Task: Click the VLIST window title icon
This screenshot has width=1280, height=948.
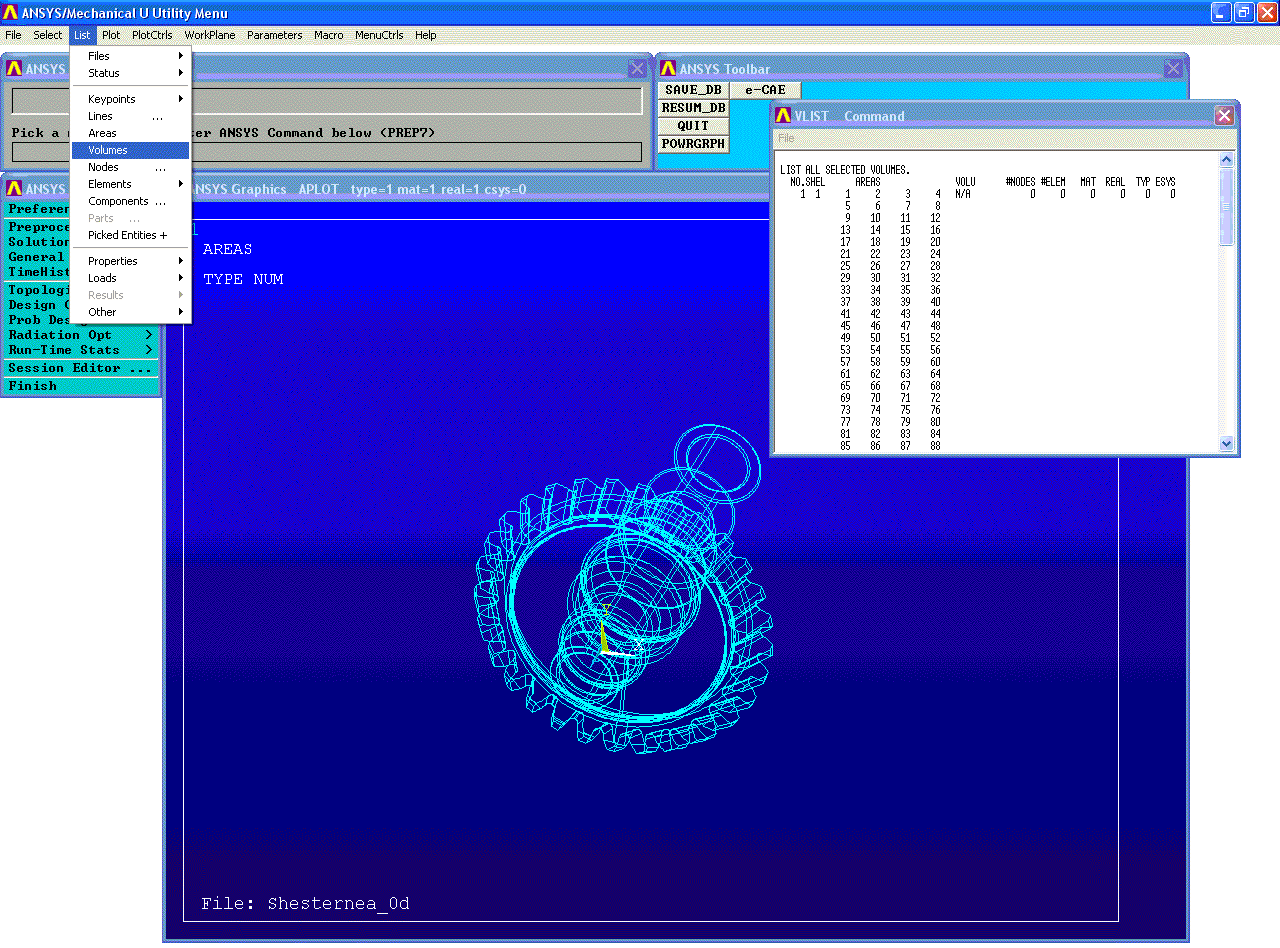Action: (x=784, y=116)
